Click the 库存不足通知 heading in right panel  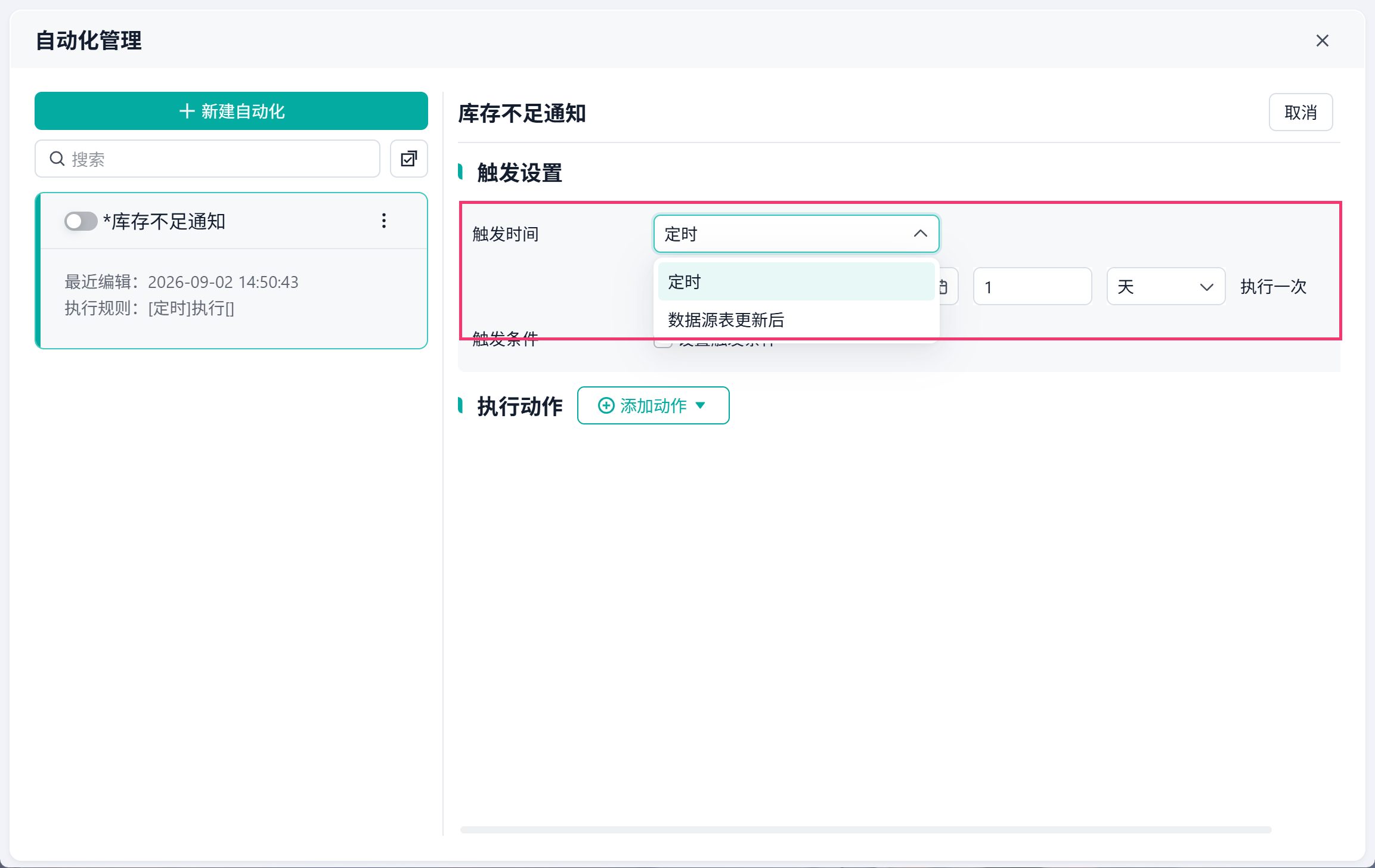tap(522, 113)
